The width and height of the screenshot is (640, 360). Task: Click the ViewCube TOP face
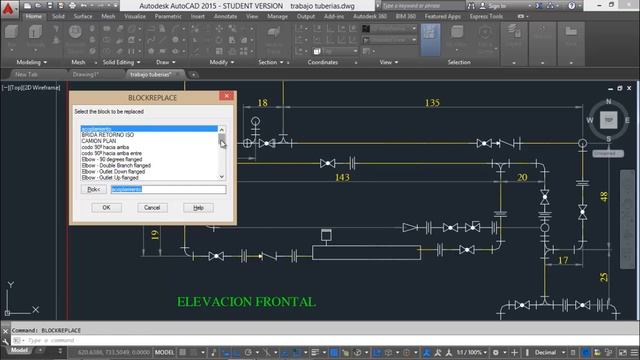tap(608, 120)
